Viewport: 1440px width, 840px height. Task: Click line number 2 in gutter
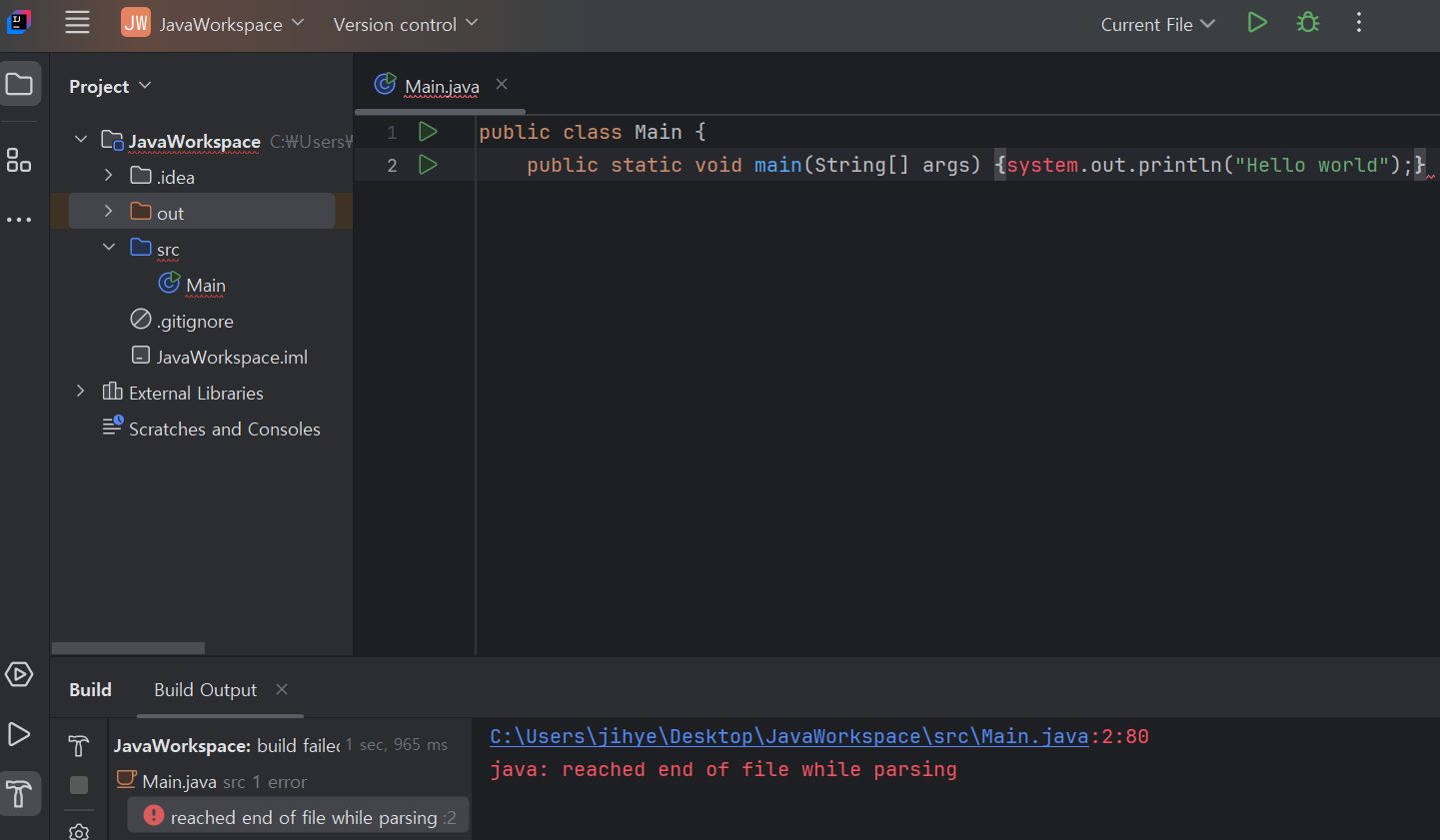[392, 165]
